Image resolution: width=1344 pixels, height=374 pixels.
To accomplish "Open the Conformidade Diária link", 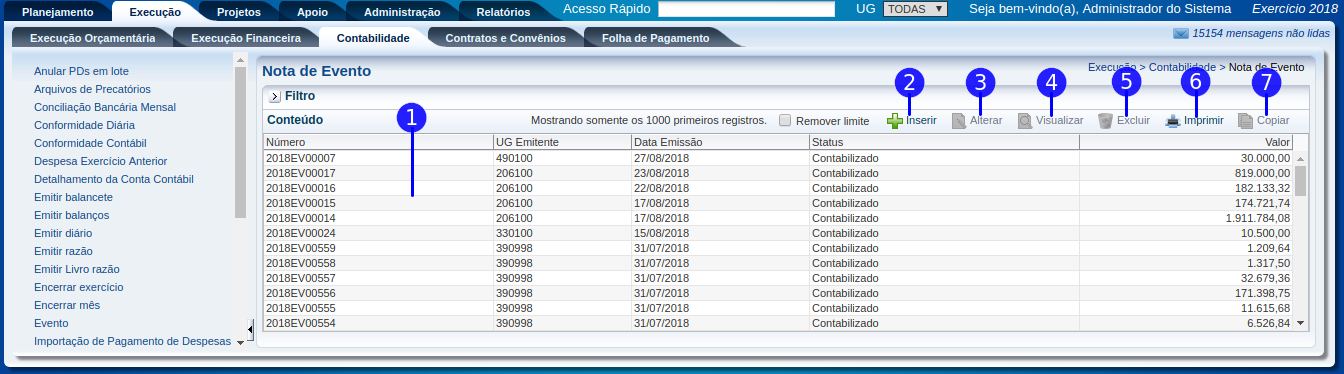I will tap(85, 125).
